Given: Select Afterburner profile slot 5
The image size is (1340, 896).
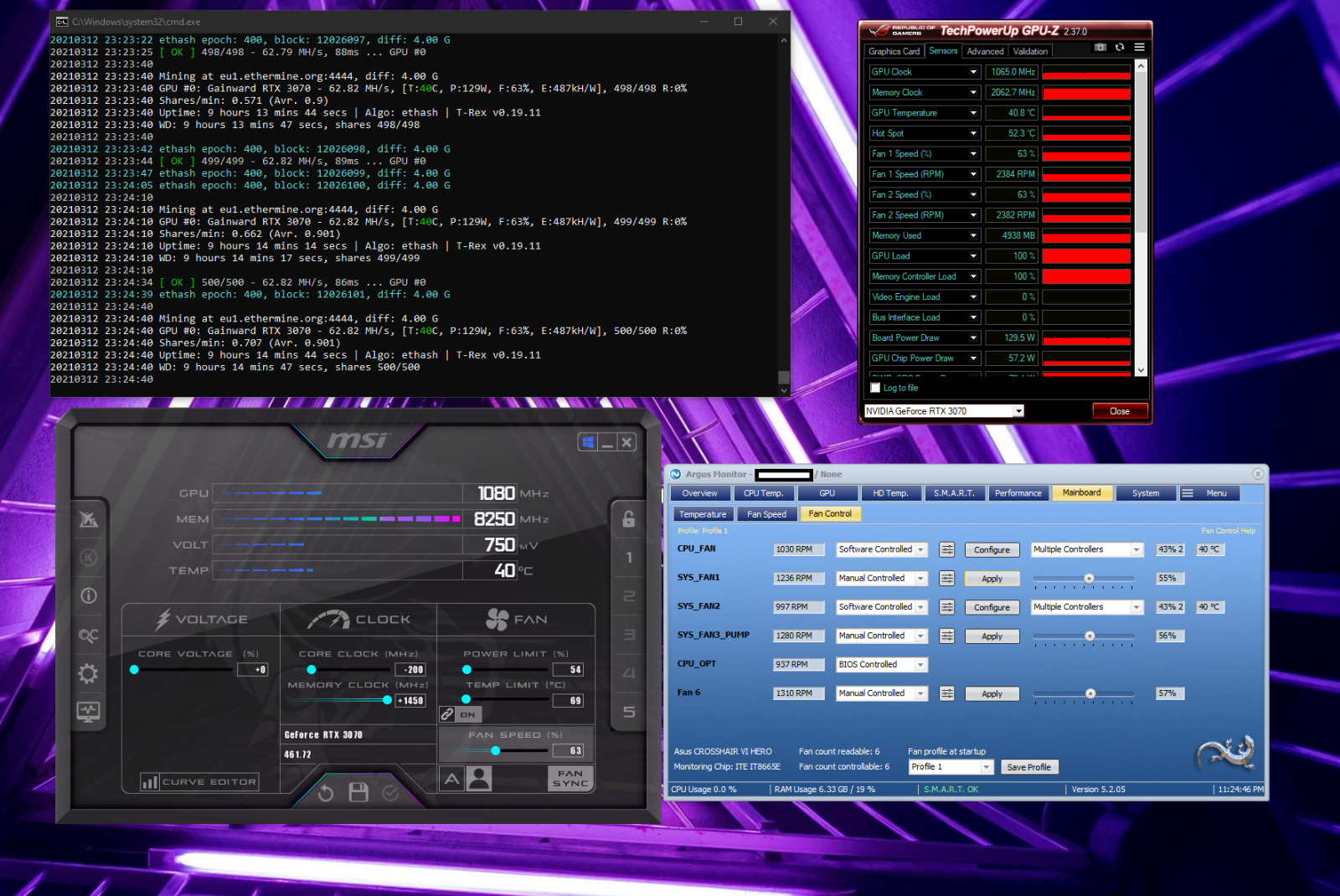Looking at the screenshot, I should [629, 711].
